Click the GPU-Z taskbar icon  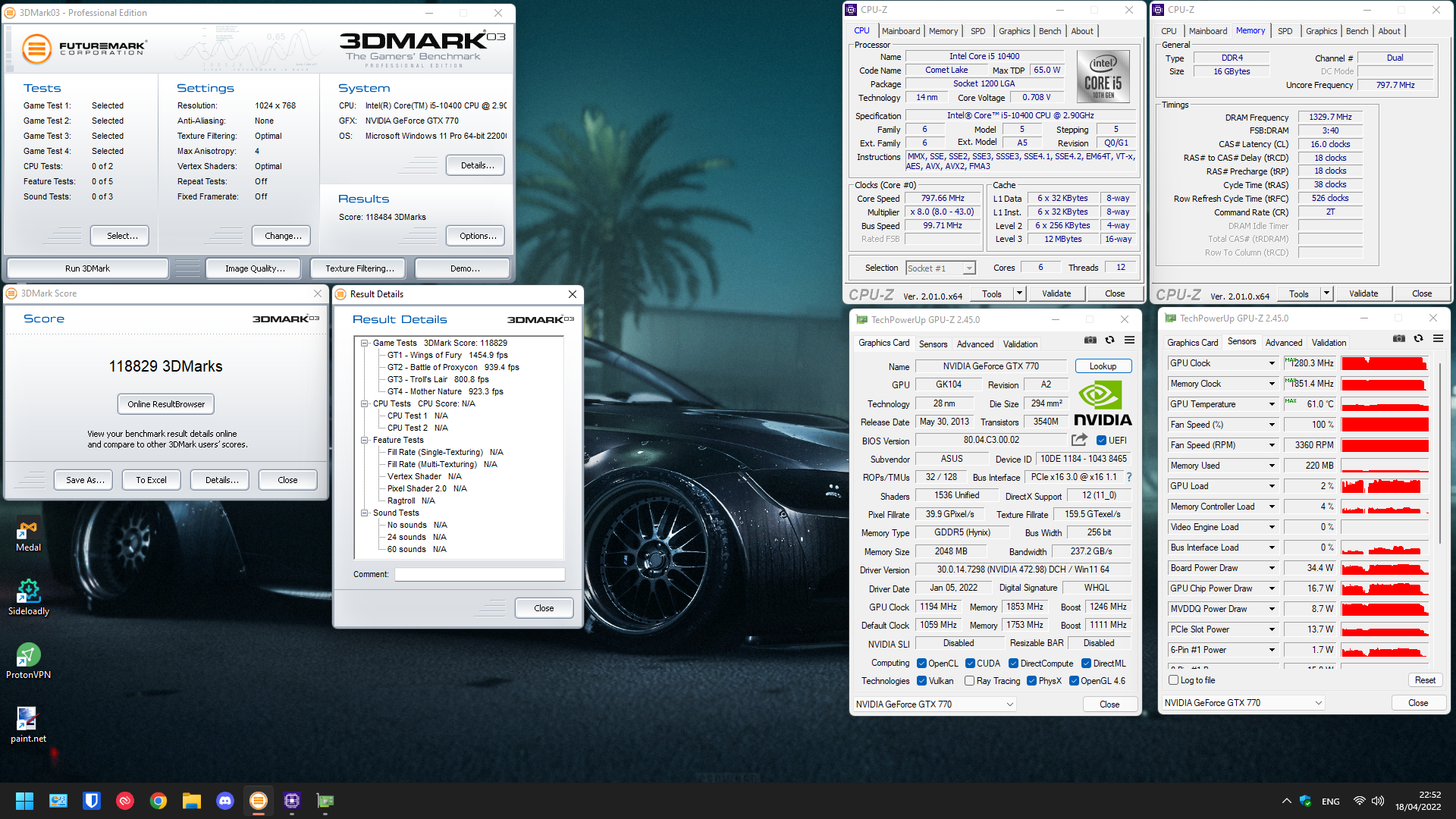tap(325, 801)
